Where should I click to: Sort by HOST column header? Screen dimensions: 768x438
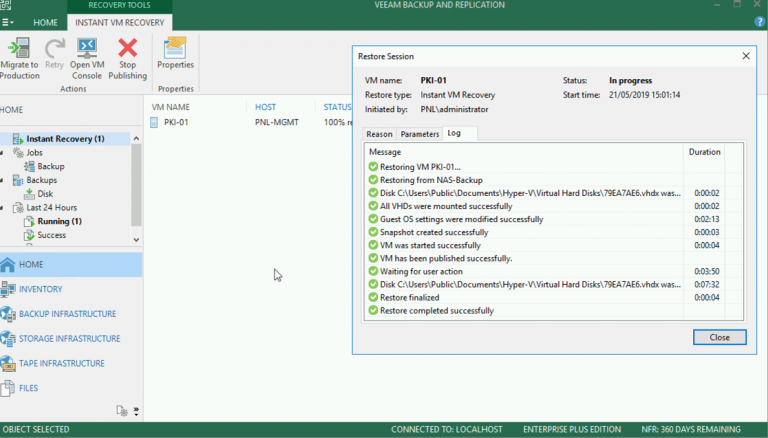[265, 107]
